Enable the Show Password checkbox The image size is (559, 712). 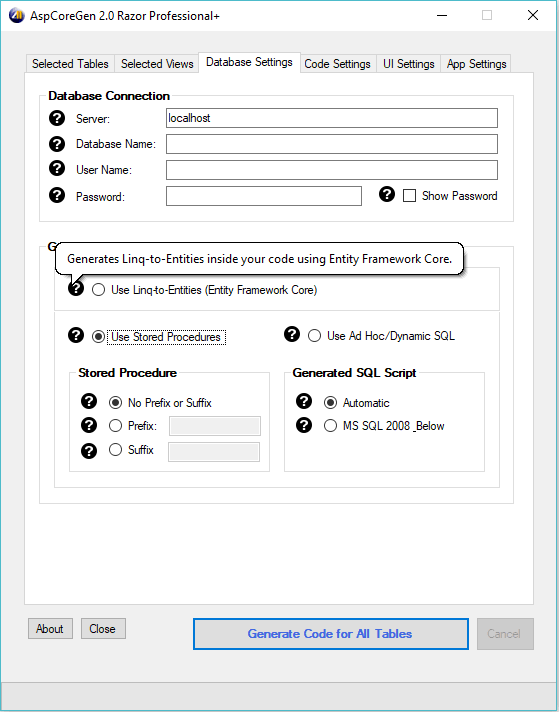click(410, 196)
